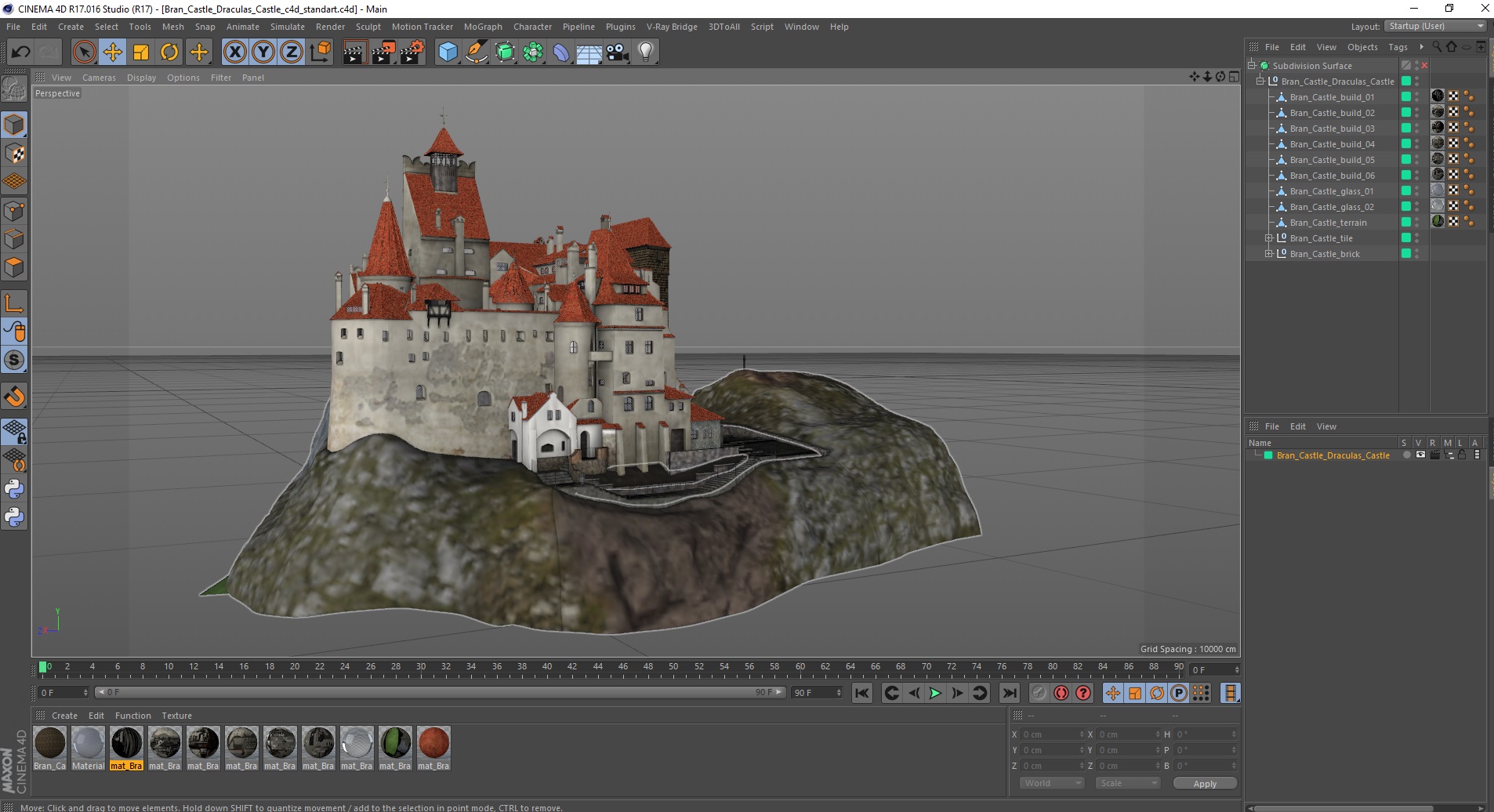This screenshot has width=1494, height=812.
Task: Activate the Scale tool
Action: 141,53
